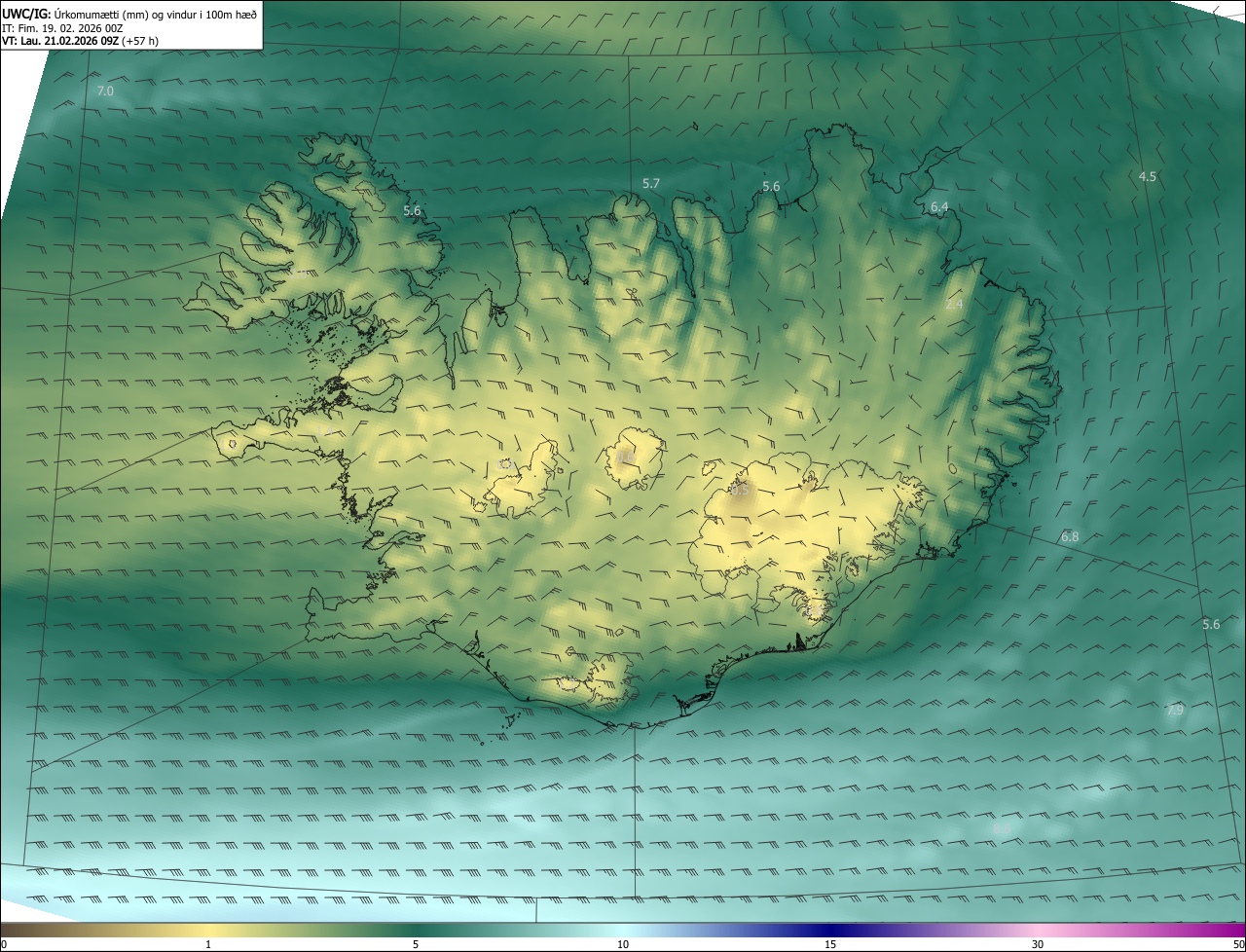Click the 6.8 value label on the map
This screenshot has width=1246, height=952.
click(1070, 536)
